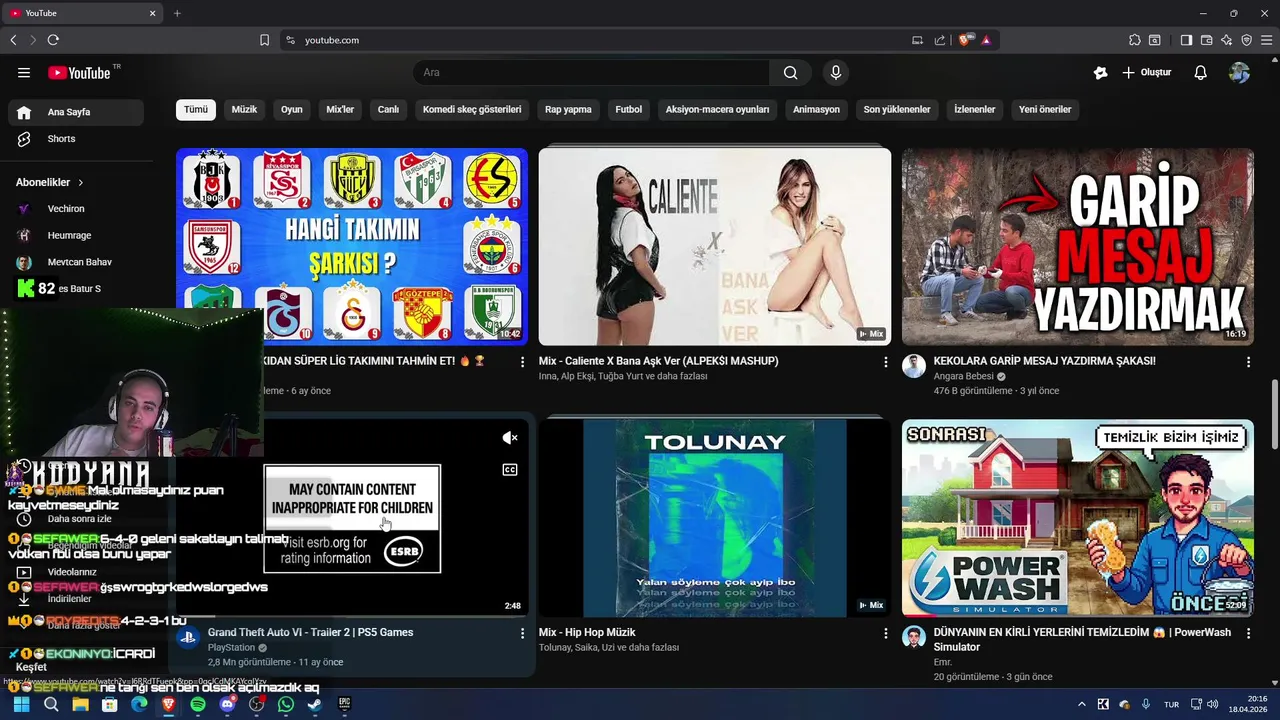Open options for Hip Hop Müzik mix
The width and height of the screenshot is (1280, 720).
pyautogui.click(x=885, y=633)
